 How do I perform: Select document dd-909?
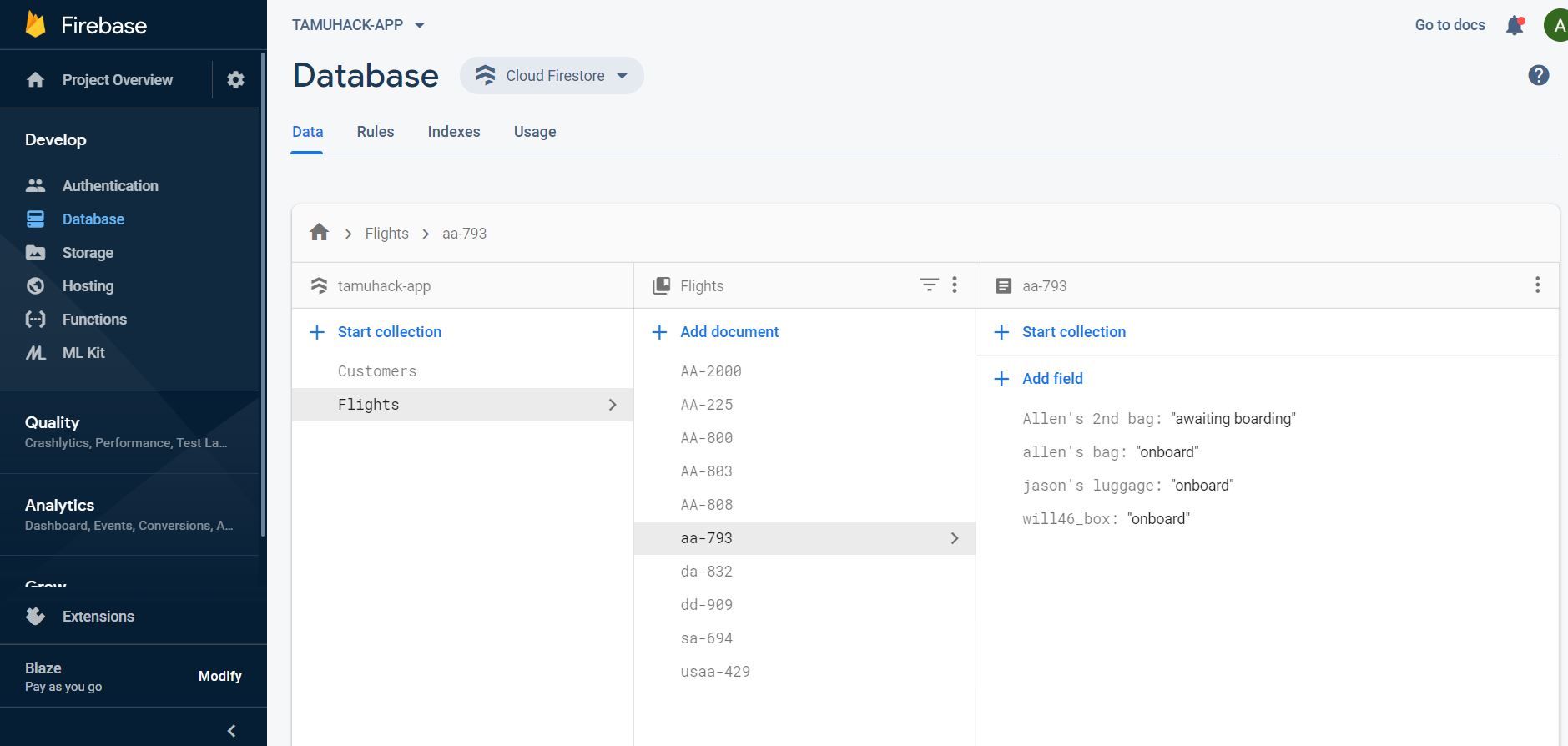(804, 605)
